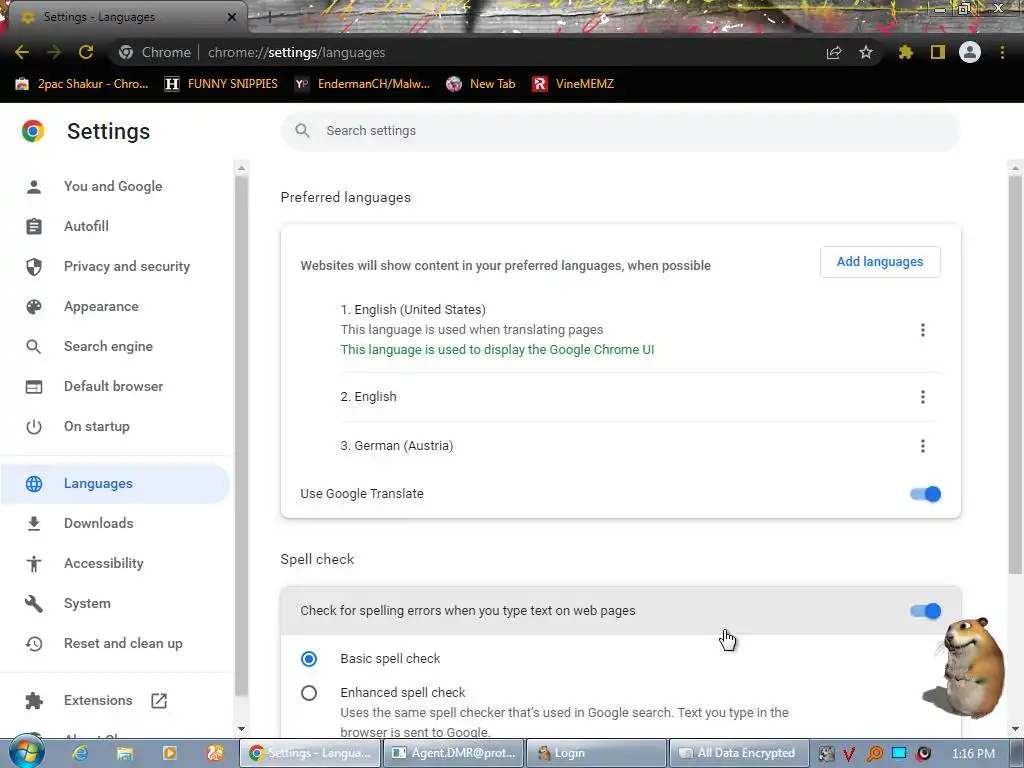The height and width of the screenshot is (768, 1024).
Task: Open Extensions in the sidebar
Action: (98, 700)
